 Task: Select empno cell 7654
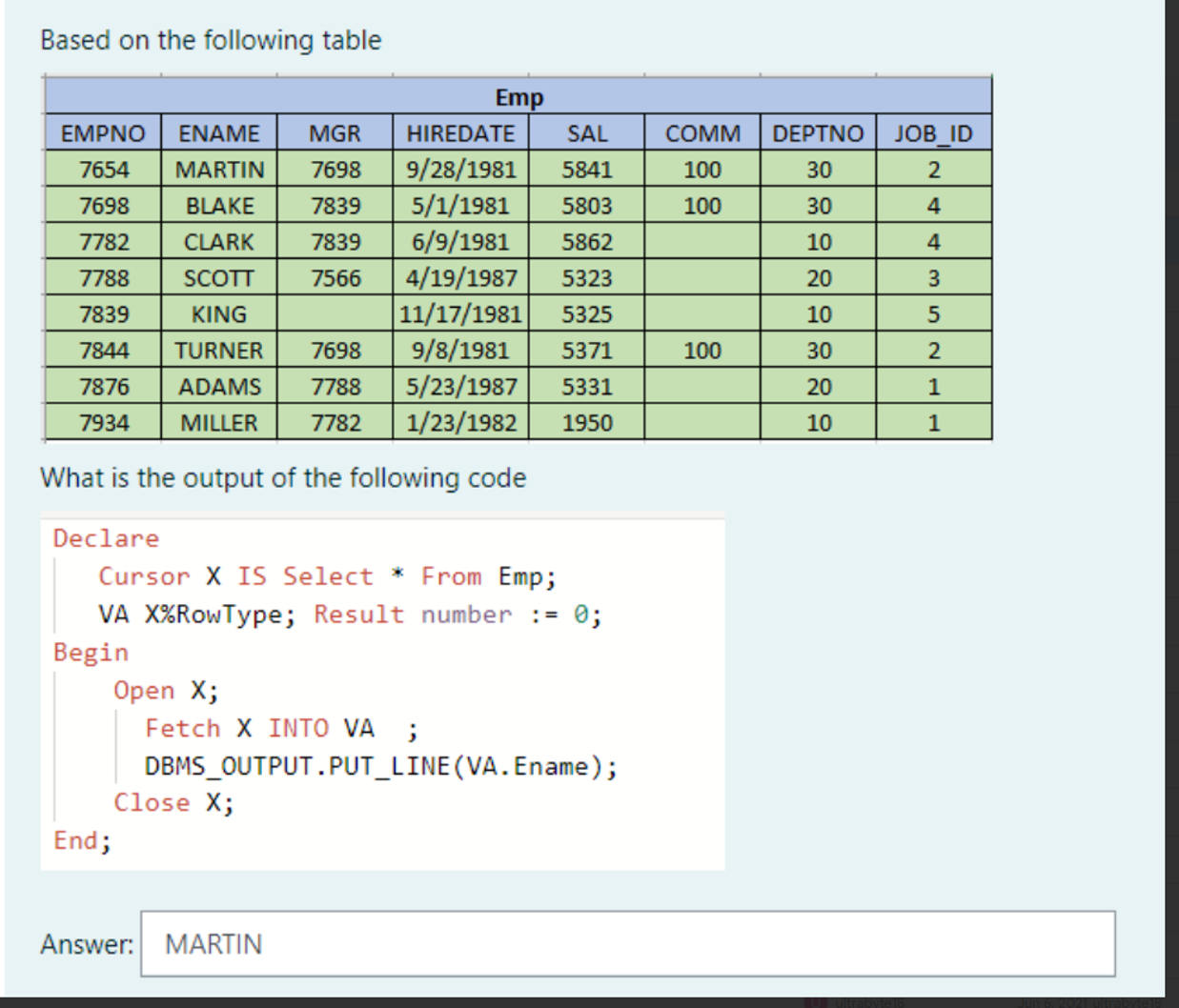tap(103, 170)
